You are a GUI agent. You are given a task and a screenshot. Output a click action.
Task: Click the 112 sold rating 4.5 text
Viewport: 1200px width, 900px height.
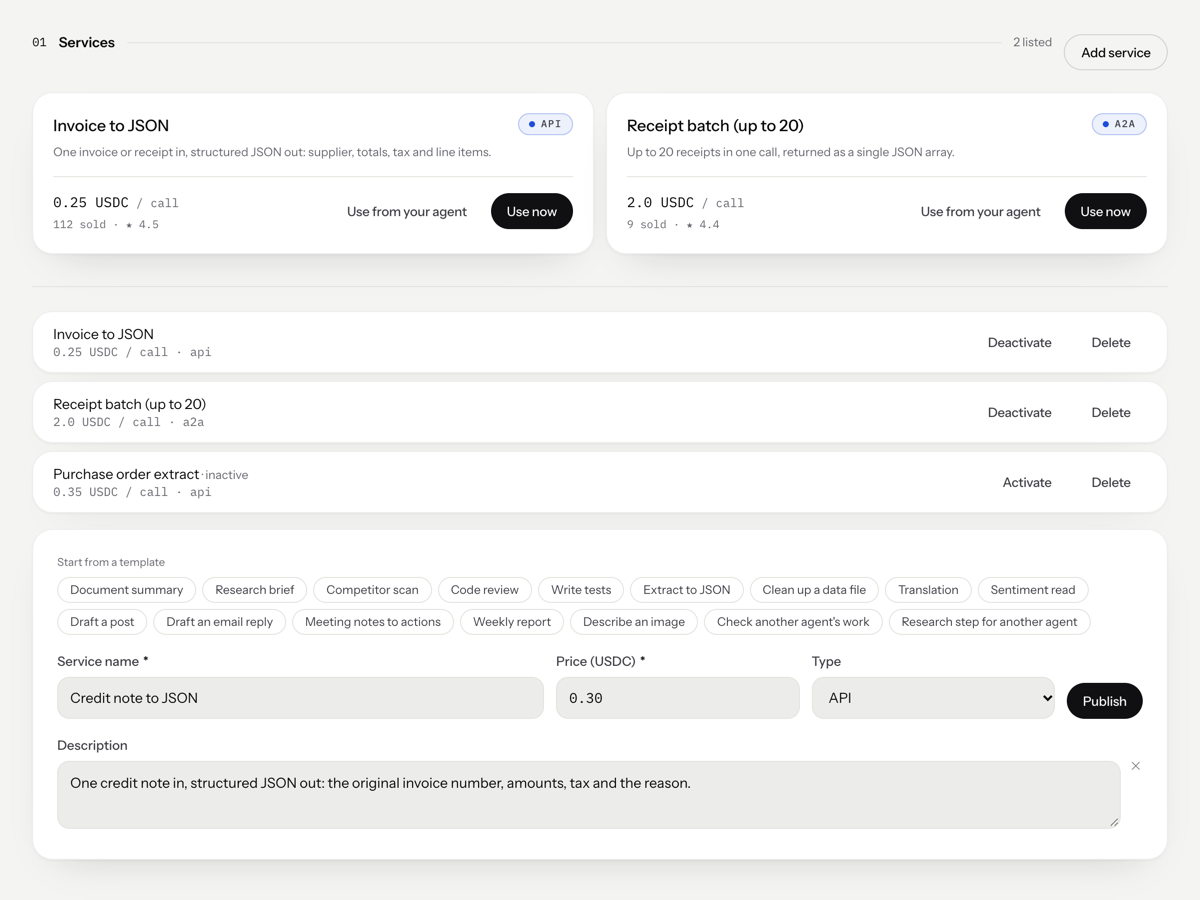(x=106, y=225)
